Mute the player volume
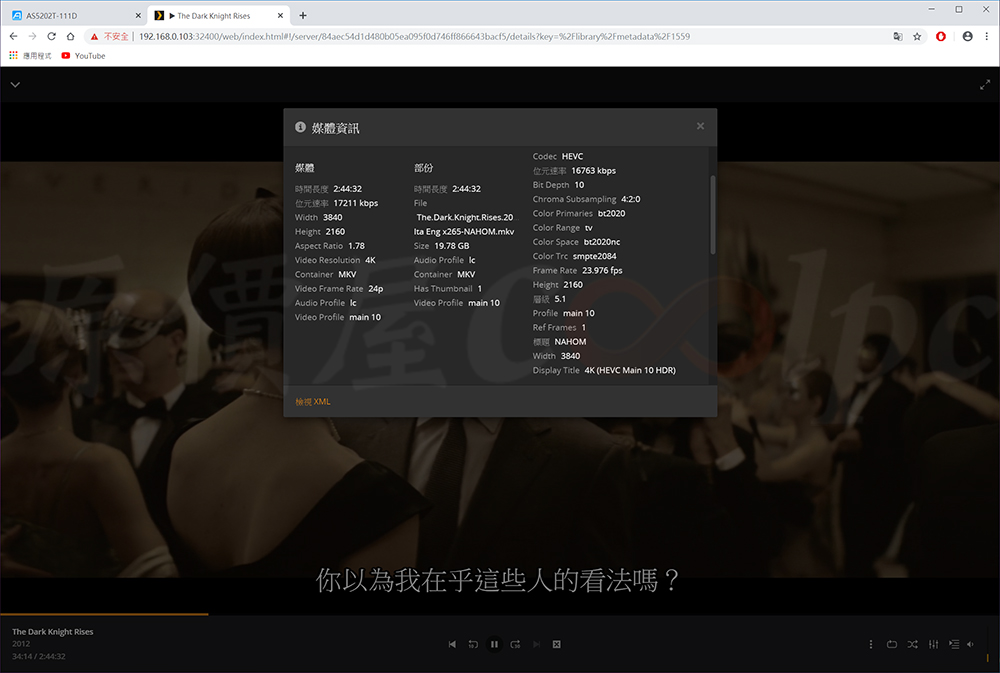This screenshot has height=673, width=1000. click(x=971, y=644)
